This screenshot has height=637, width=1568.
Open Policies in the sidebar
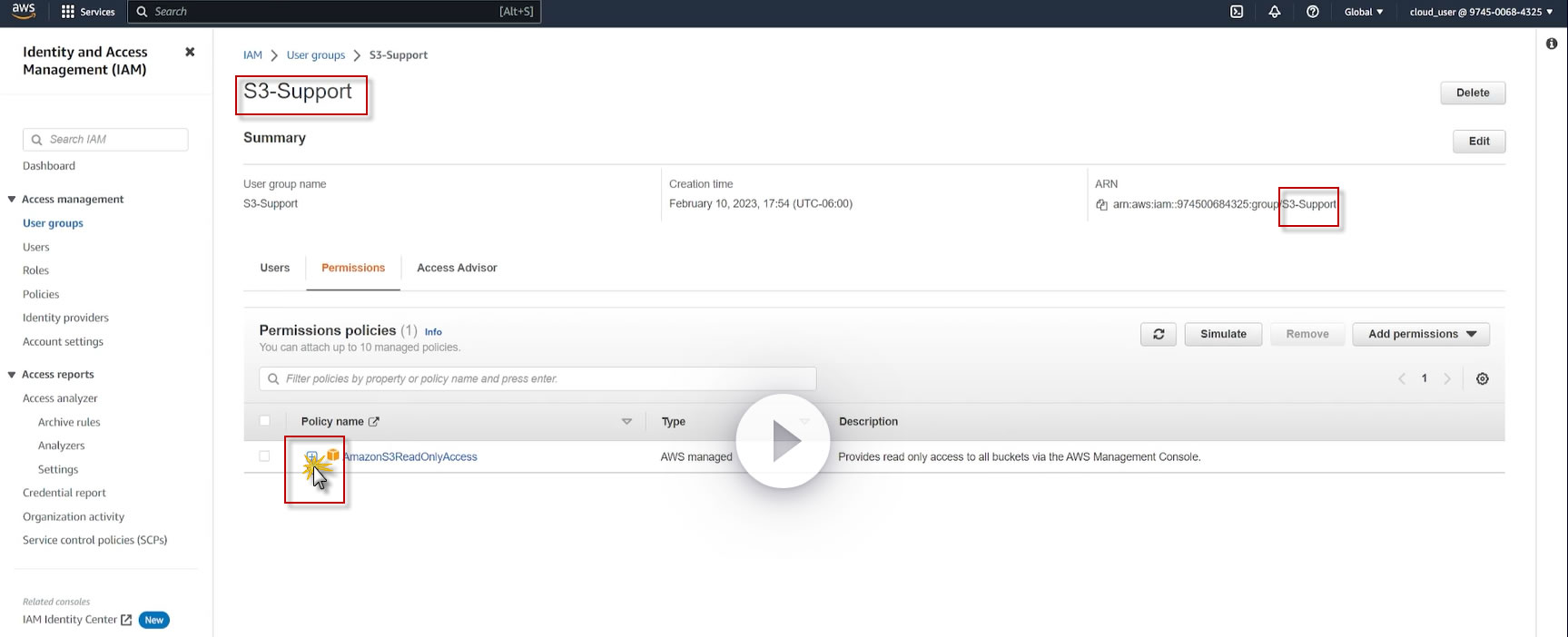coord(41,294)
